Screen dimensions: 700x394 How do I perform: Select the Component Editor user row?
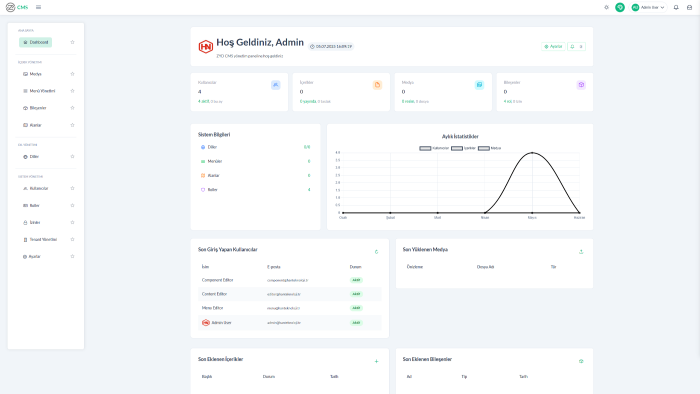tap(290, 280)
